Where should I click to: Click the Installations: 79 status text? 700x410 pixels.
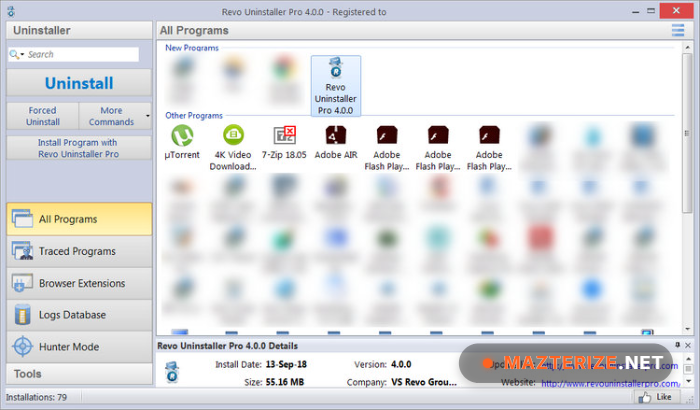36,397
